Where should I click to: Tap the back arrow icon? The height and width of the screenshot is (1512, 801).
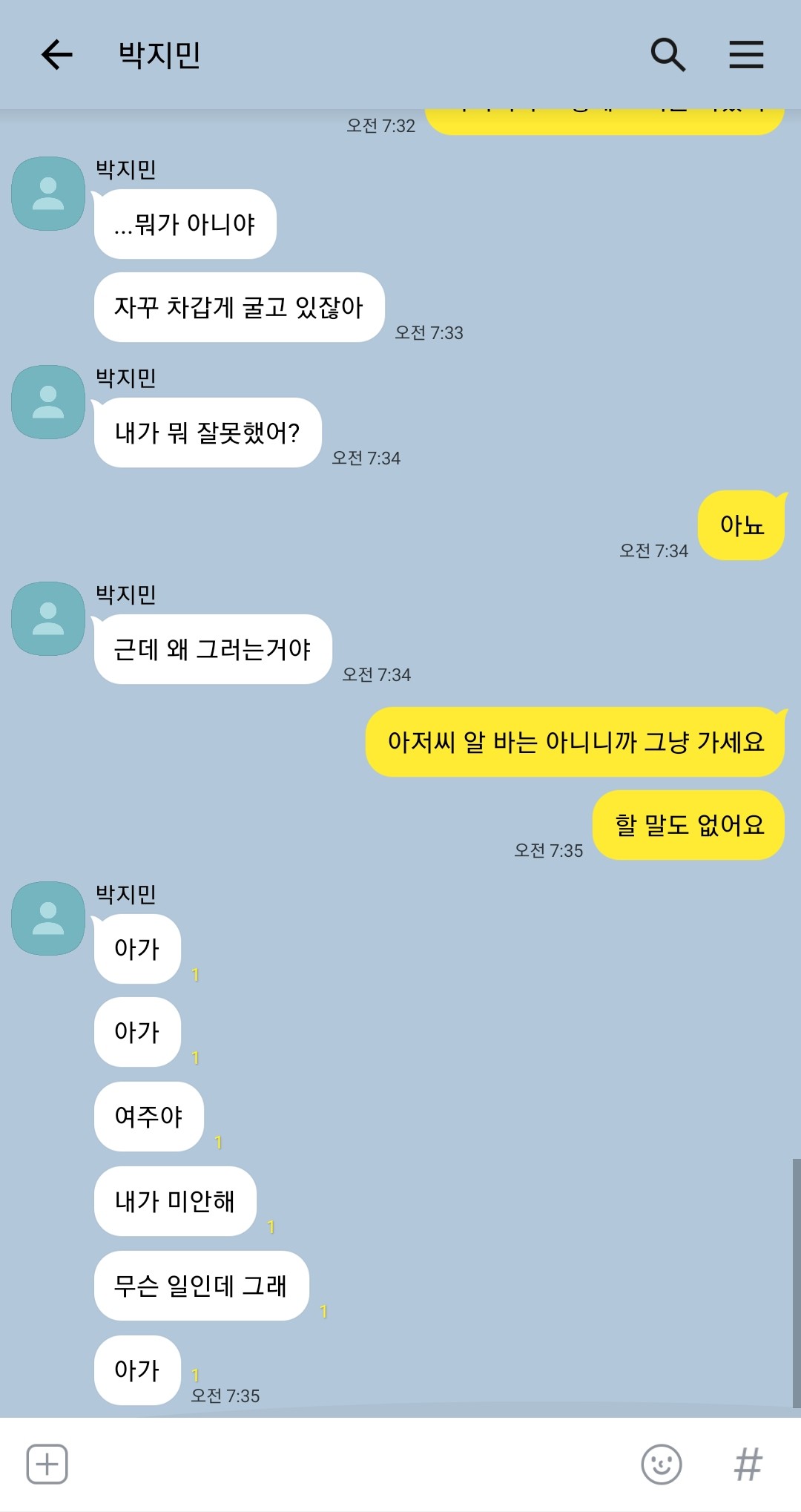tap(56, 55)
